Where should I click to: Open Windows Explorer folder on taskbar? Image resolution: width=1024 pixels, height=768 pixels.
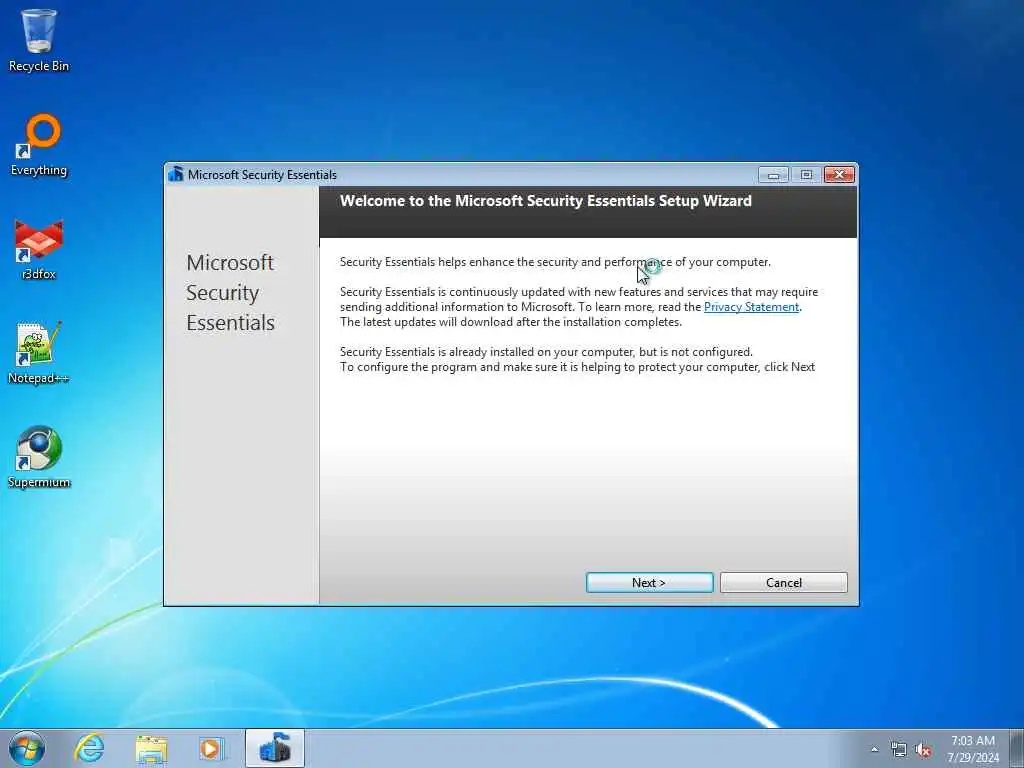click(152, 748)
